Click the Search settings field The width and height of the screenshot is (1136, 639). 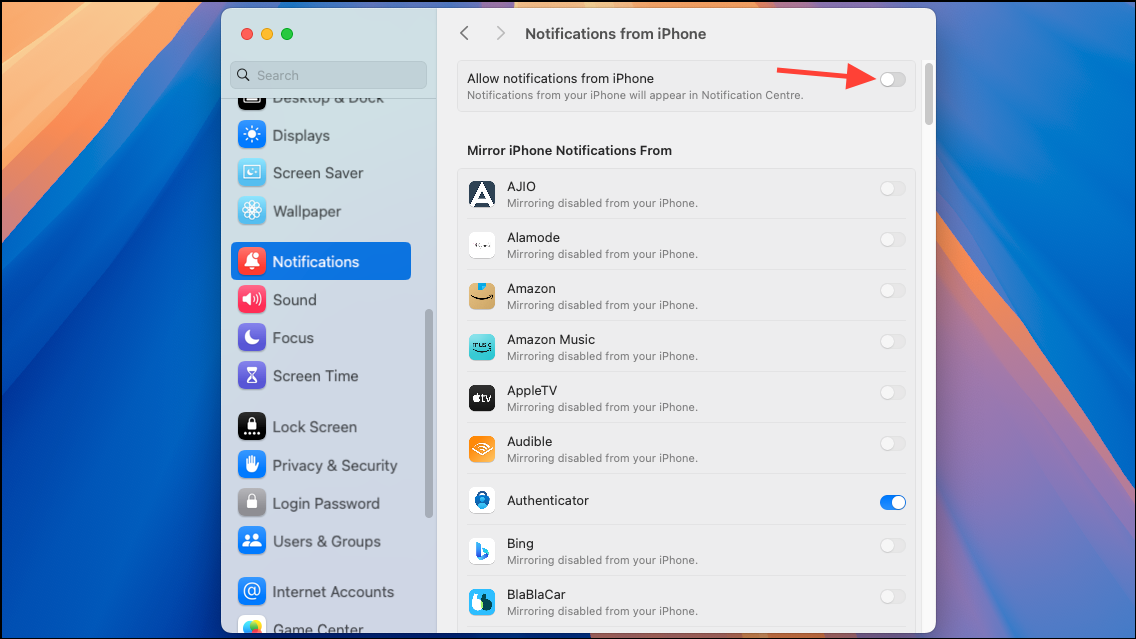coord(328,75)
